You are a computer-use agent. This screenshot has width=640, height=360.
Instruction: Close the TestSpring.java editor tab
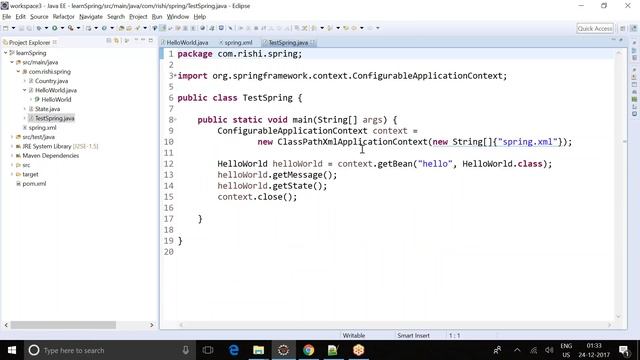(312, 42)
